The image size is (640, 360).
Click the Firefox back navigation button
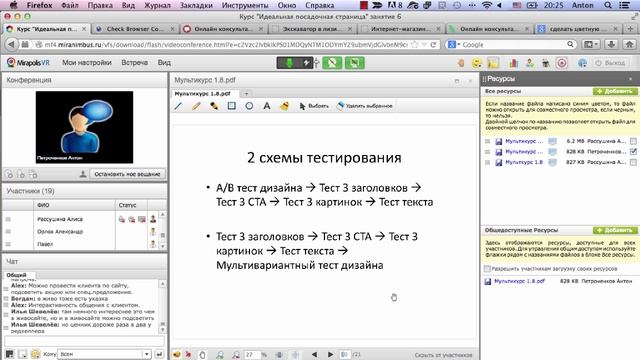click(11, 44)
